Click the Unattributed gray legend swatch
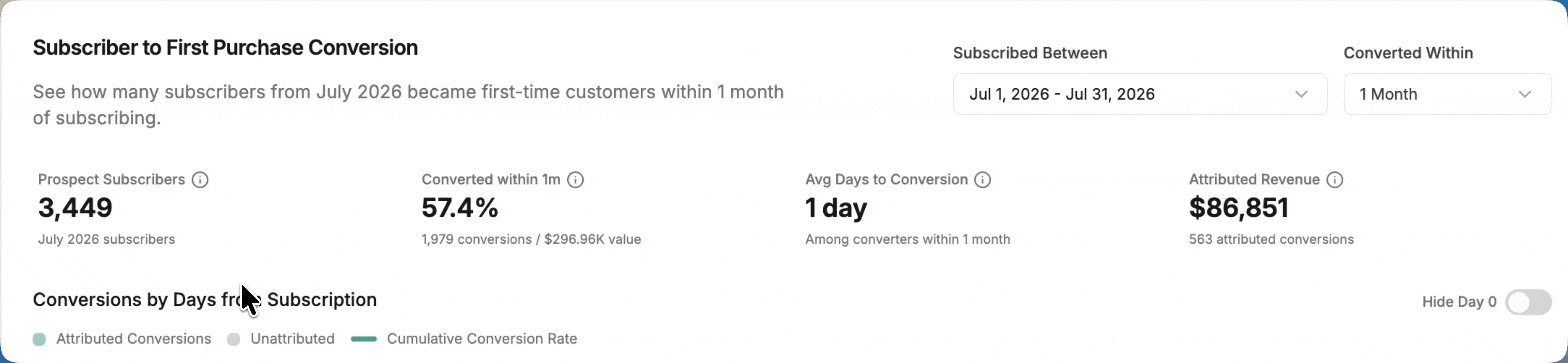 (233, 339)
